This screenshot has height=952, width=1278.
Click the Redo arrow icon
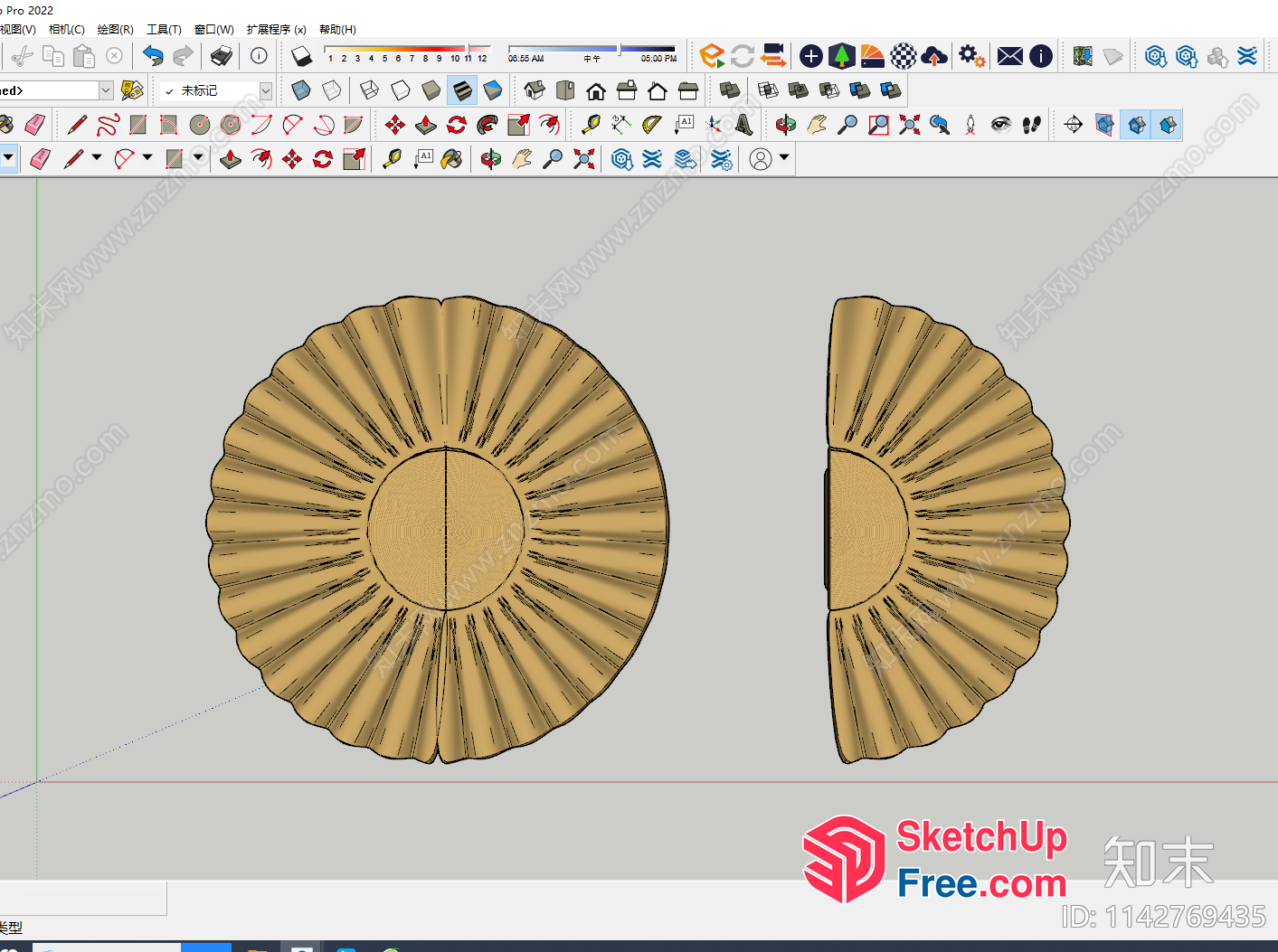point(183,56)
